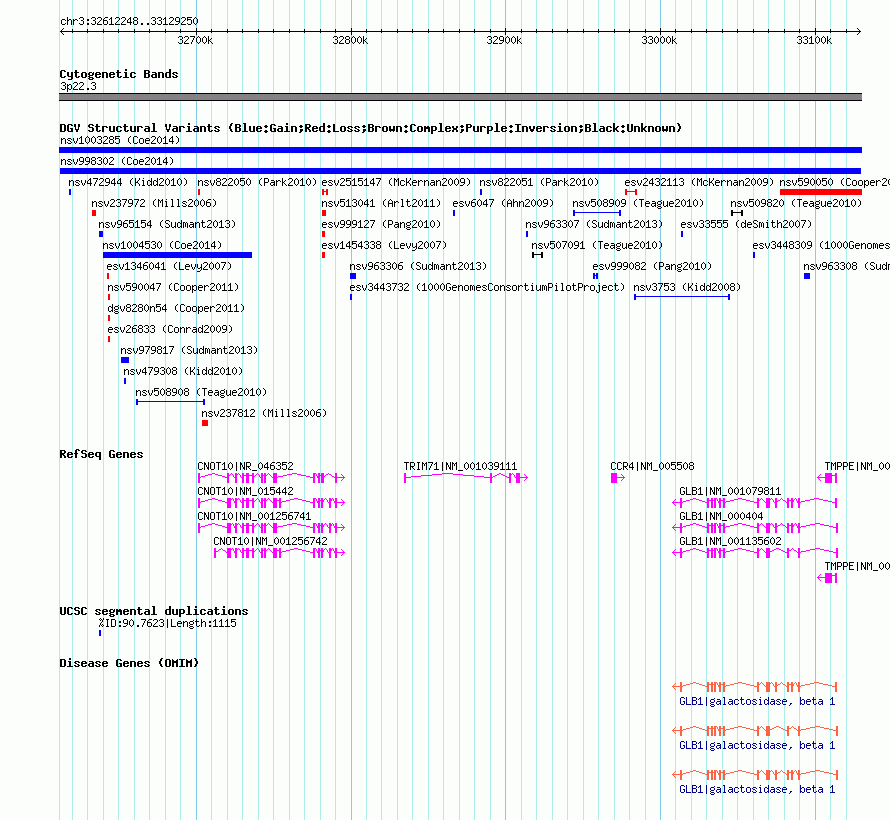Select nsv822051 (Park2010) variant label
The image size is (890, 820).
(539, 182)
